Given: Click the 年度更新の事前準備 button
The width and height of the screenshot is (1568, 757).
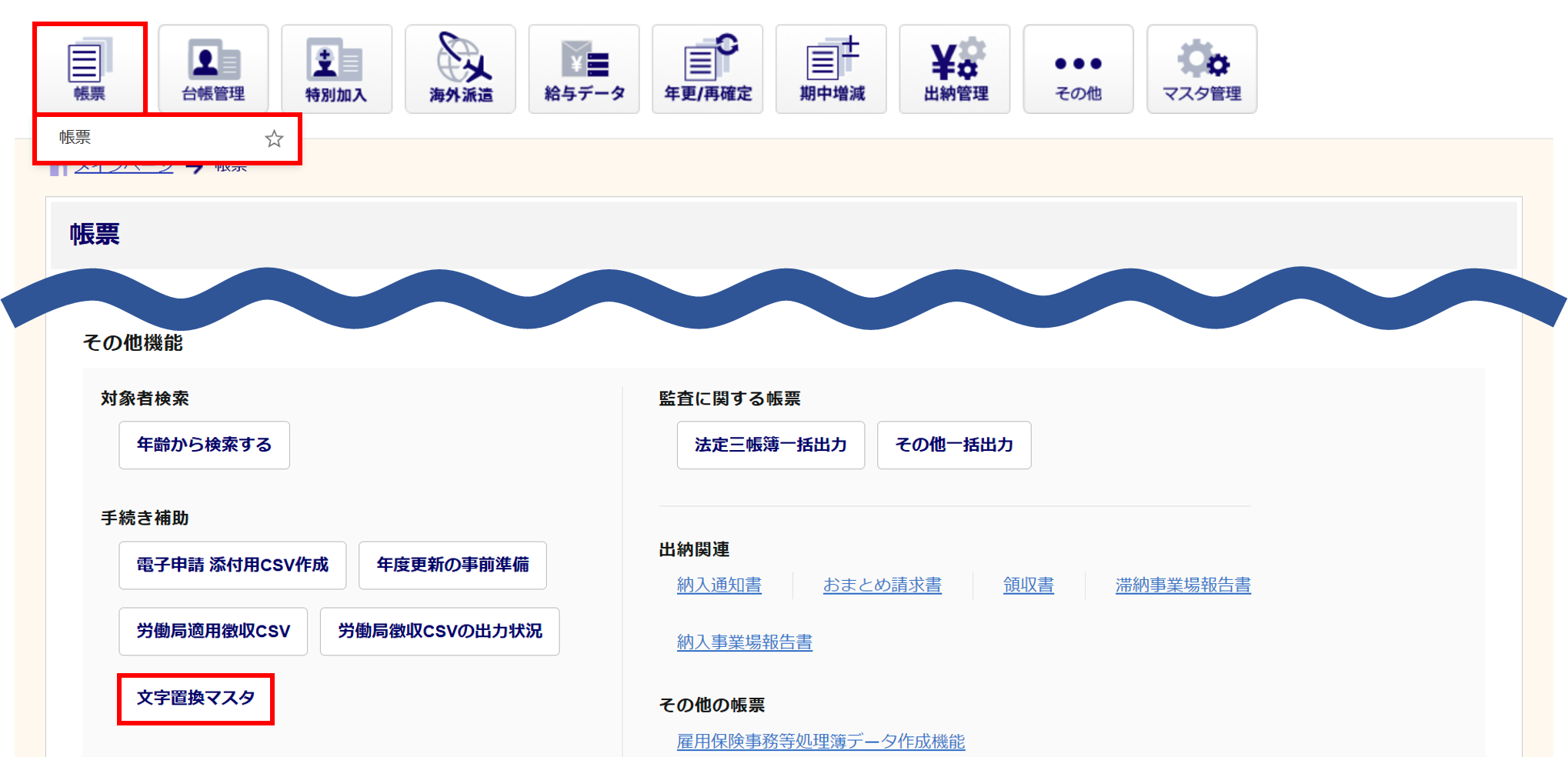Looking at the screenshot, I should coord(452,565).
